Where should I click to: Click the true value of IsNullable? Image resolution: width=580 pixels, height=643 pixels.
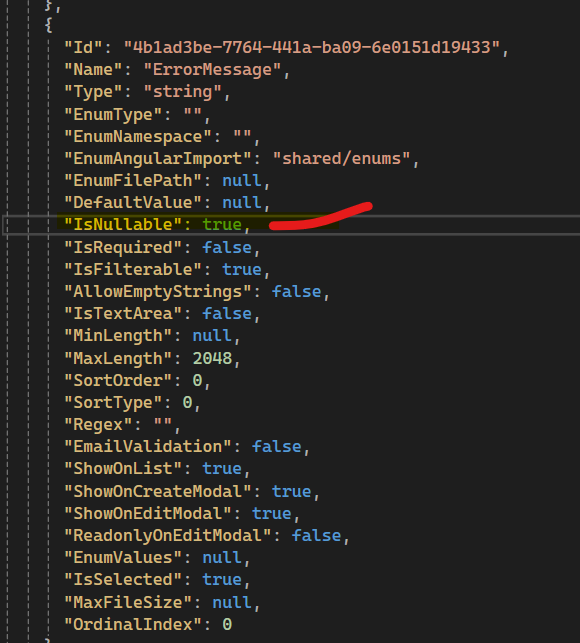(x=222, y=225)
